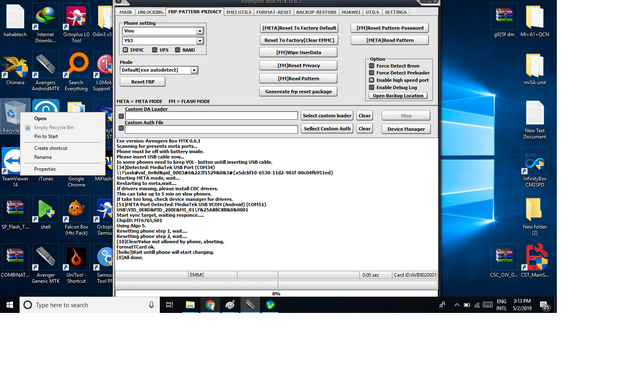The image size is (640, 365).
Task: Expand the Mode Default[exe autodetect] dropdown
Action: pyautogui.click(x=194, y=70)
